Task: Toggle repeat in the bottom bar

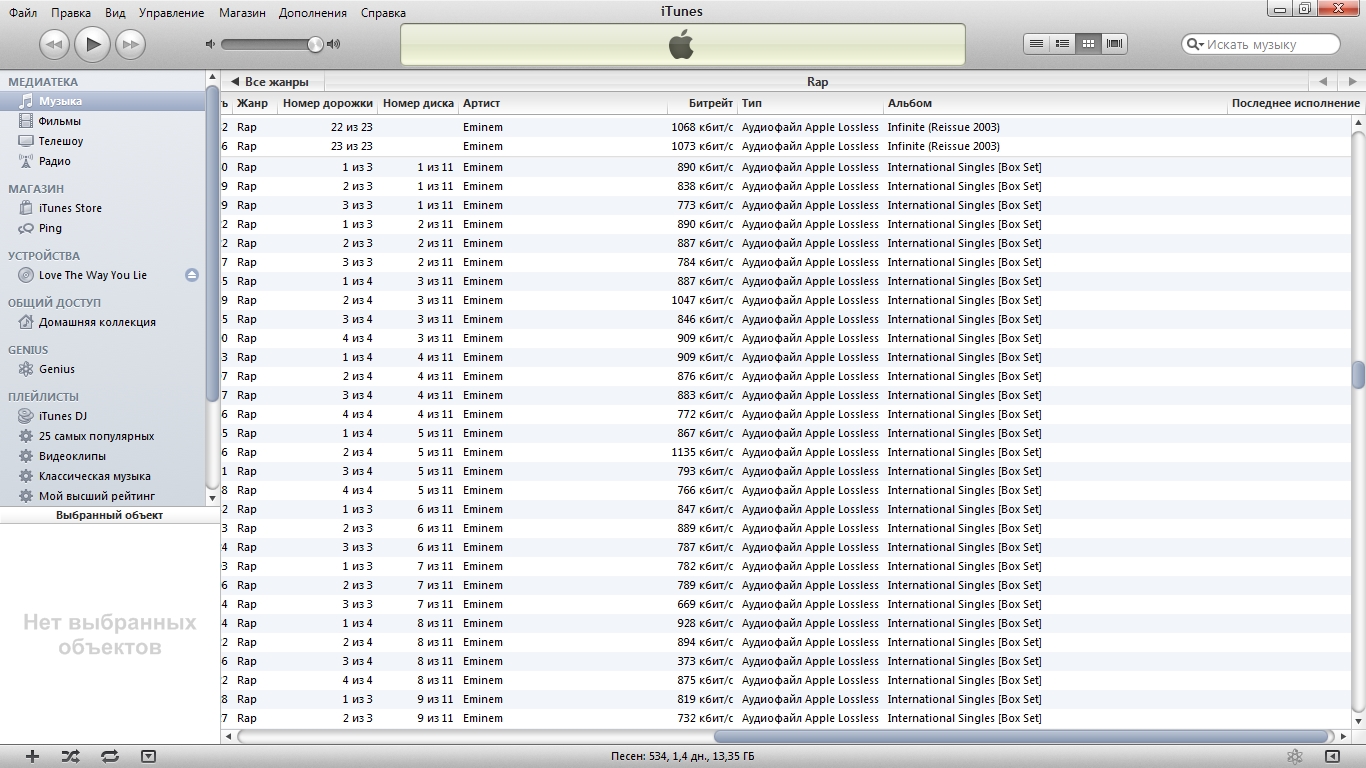Action: click(x=110, y=757)
